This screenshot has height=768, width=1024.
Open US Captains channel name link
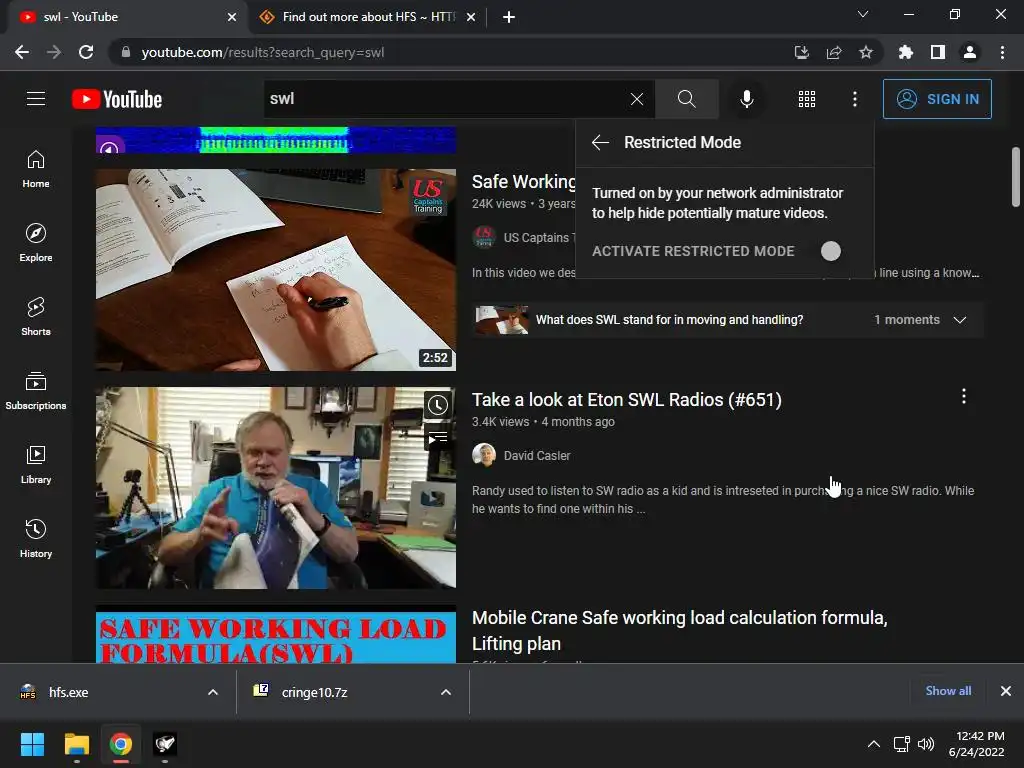tap(538, 238)
